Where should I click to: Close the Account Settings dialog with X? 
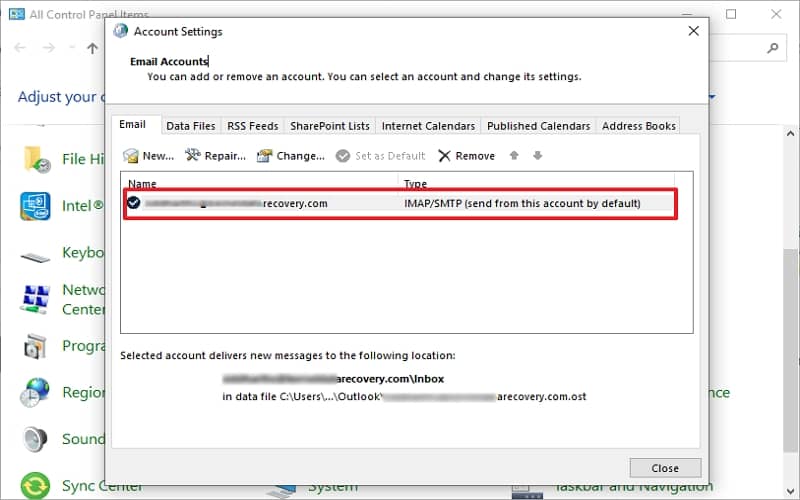click(x=693, y=31)
